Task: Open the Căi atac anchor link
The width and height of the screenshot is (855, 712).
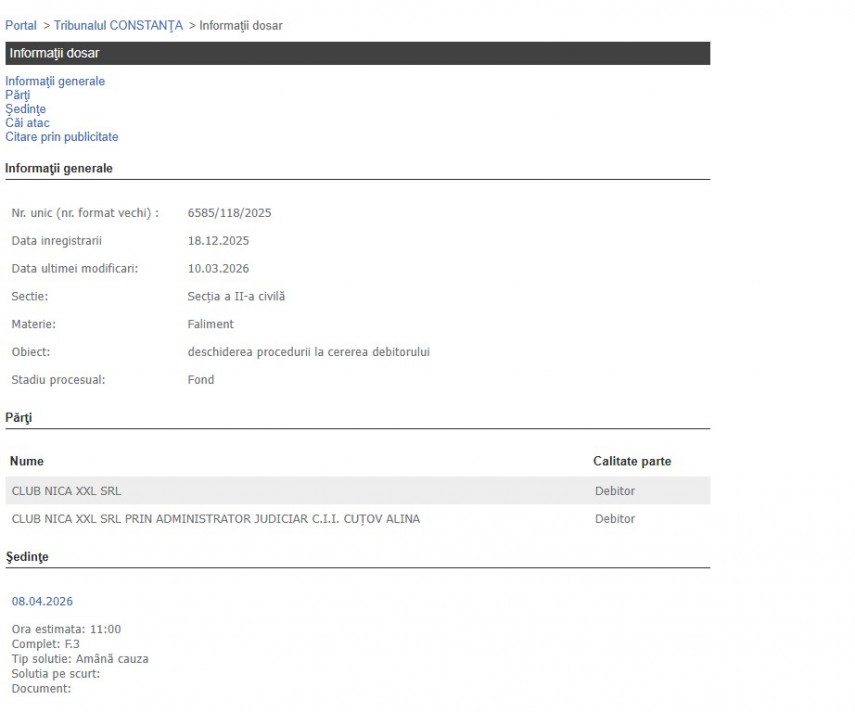Action: pos(27,123)
